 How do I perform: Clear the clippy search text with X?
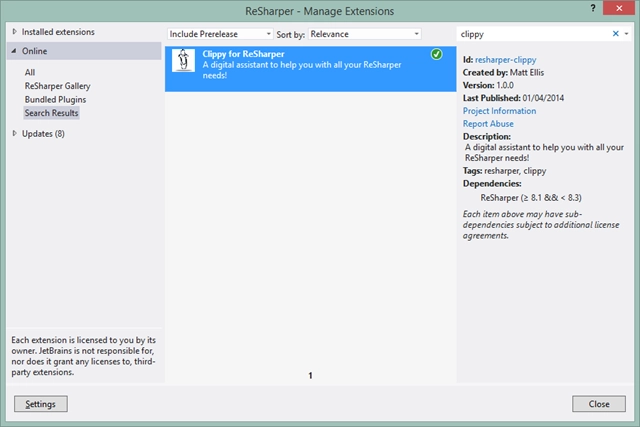[x=616, y=34]
